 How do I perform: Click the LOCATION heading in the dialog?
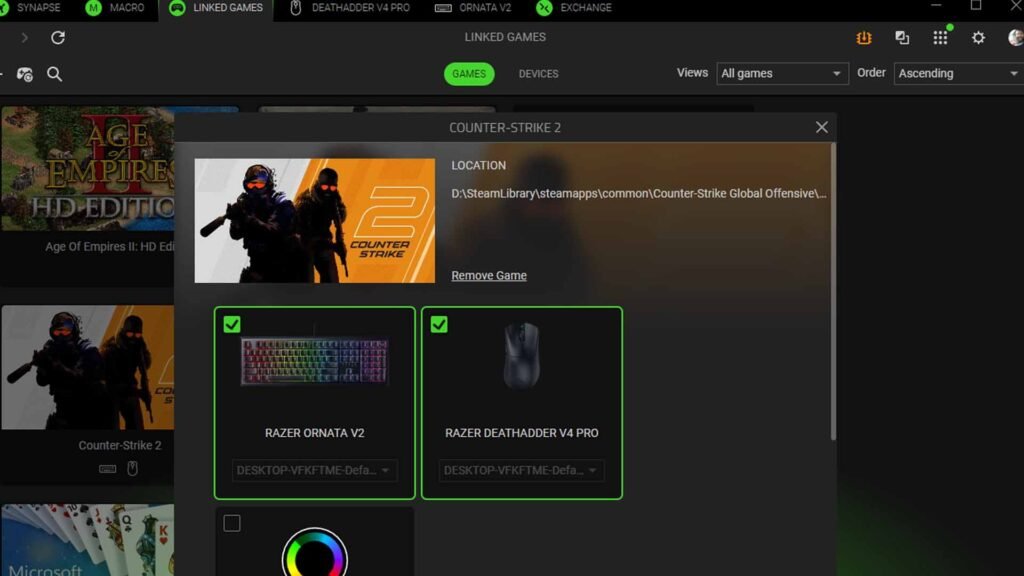[479, 166]
